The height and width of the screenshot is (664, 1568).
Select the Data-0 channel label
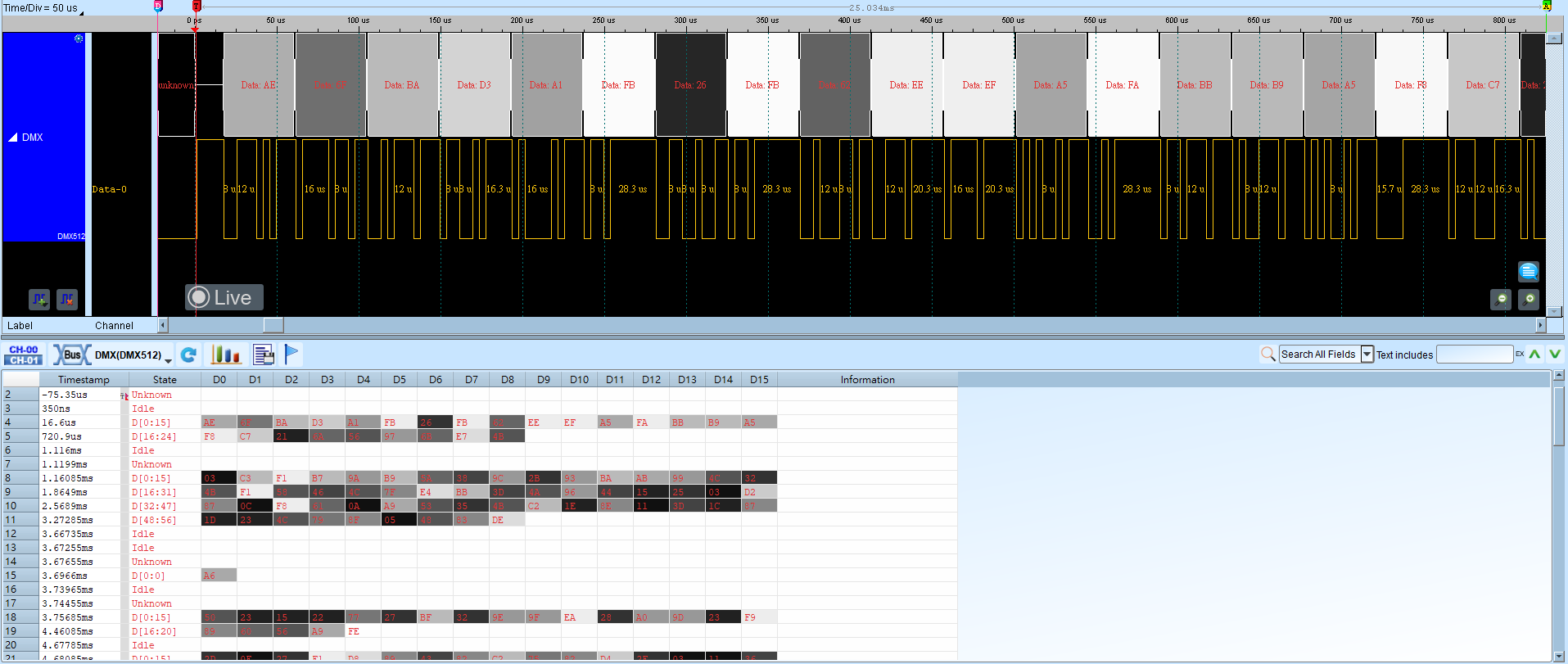(x=110, y=189)
